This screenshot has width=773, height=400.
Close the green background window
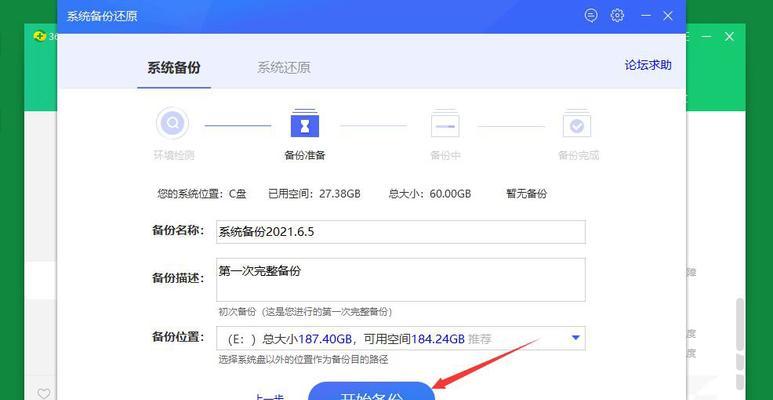(730, 36)
